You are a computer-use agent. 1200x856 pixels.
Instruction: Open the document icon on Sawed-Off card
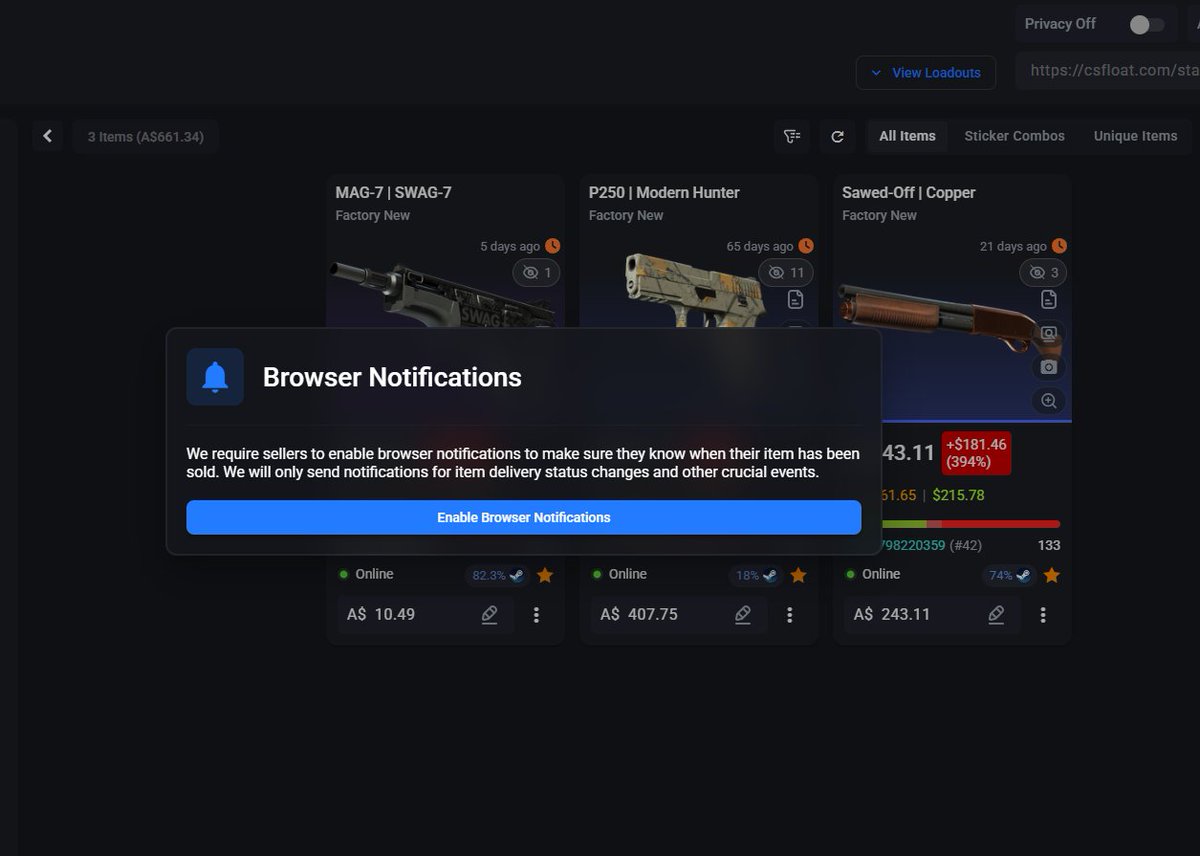(1048, 299)
